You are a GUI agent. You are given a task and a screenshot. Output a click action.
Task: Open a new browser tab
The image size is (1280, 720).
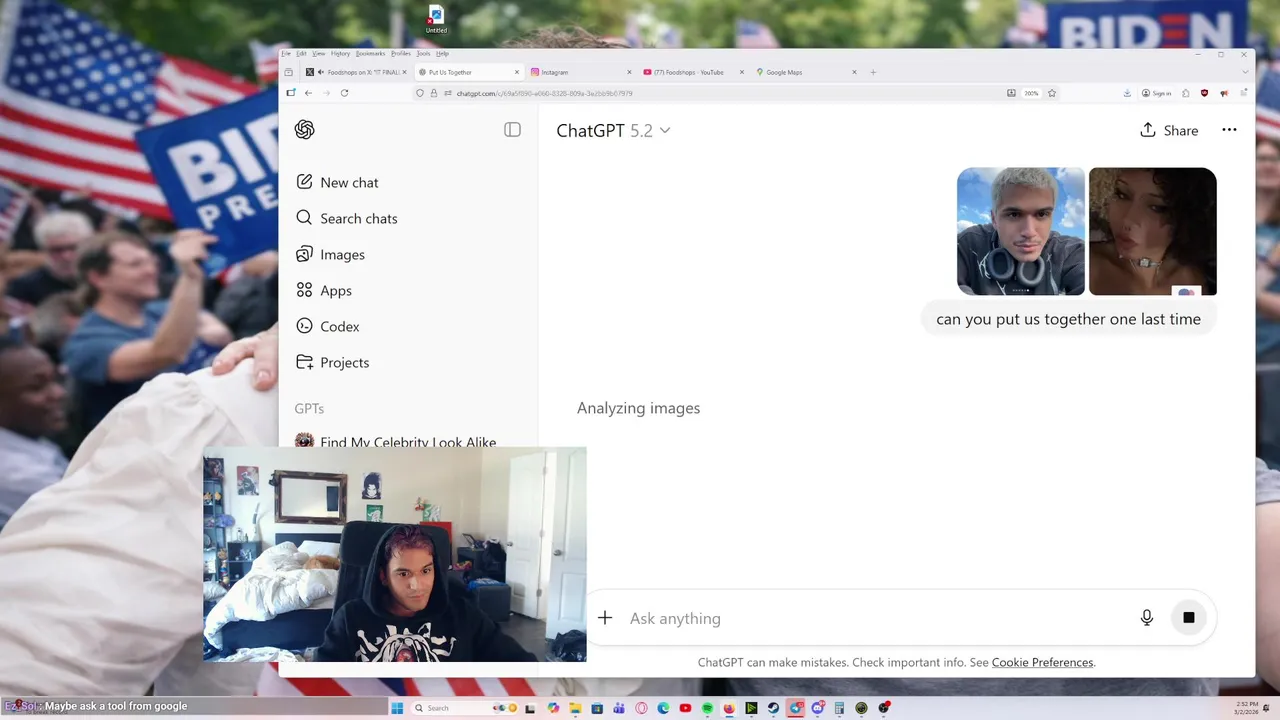873,72
